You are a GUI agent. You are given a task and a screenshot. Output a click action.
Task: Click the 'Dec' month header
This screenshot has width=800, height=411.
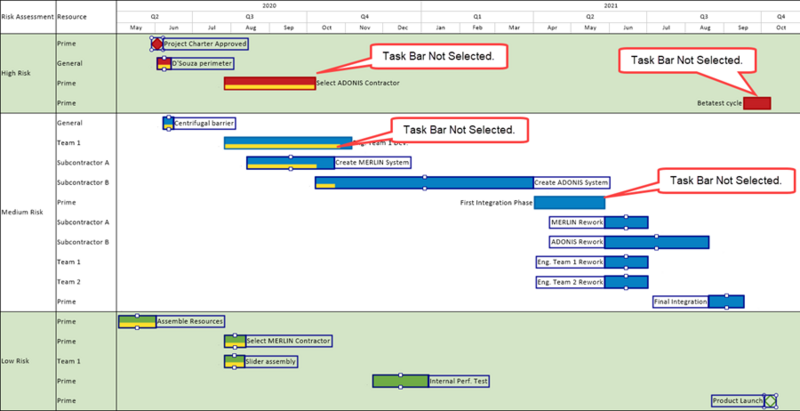point(402,28)
